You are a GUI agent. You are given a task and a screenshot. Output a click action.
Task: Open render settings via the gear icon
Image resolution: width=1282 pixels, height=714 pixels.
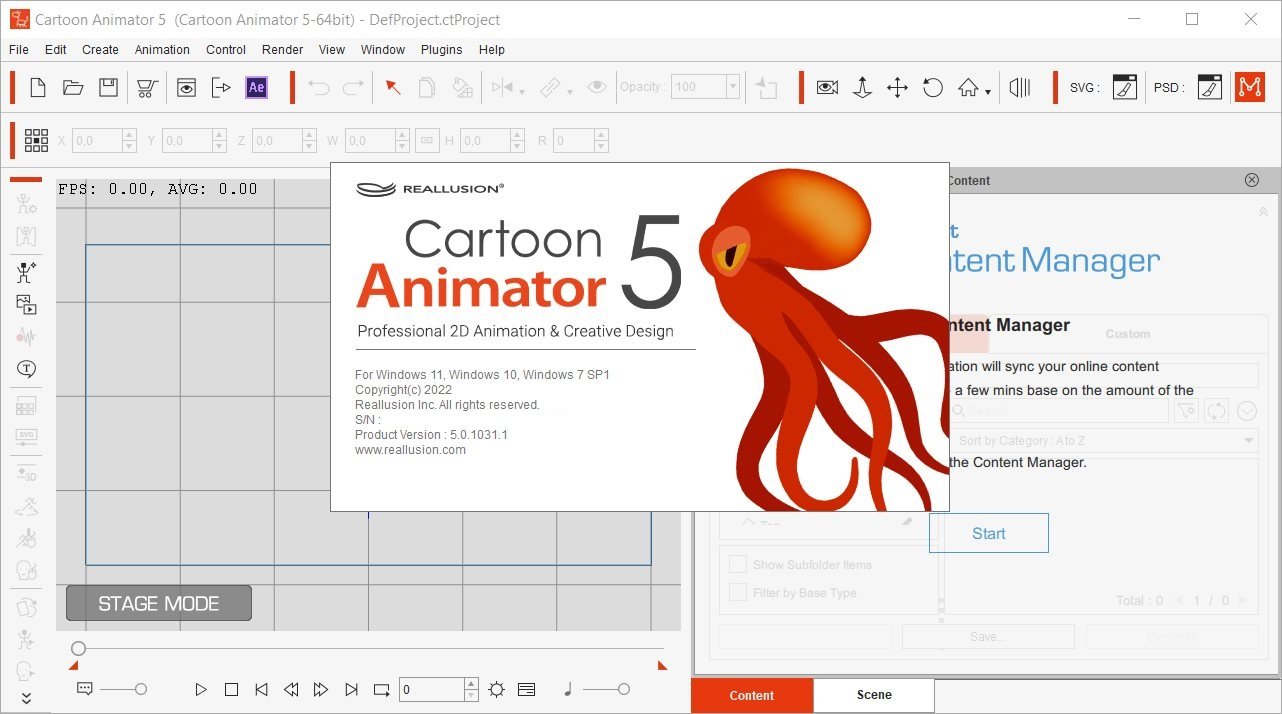(496, 689)
